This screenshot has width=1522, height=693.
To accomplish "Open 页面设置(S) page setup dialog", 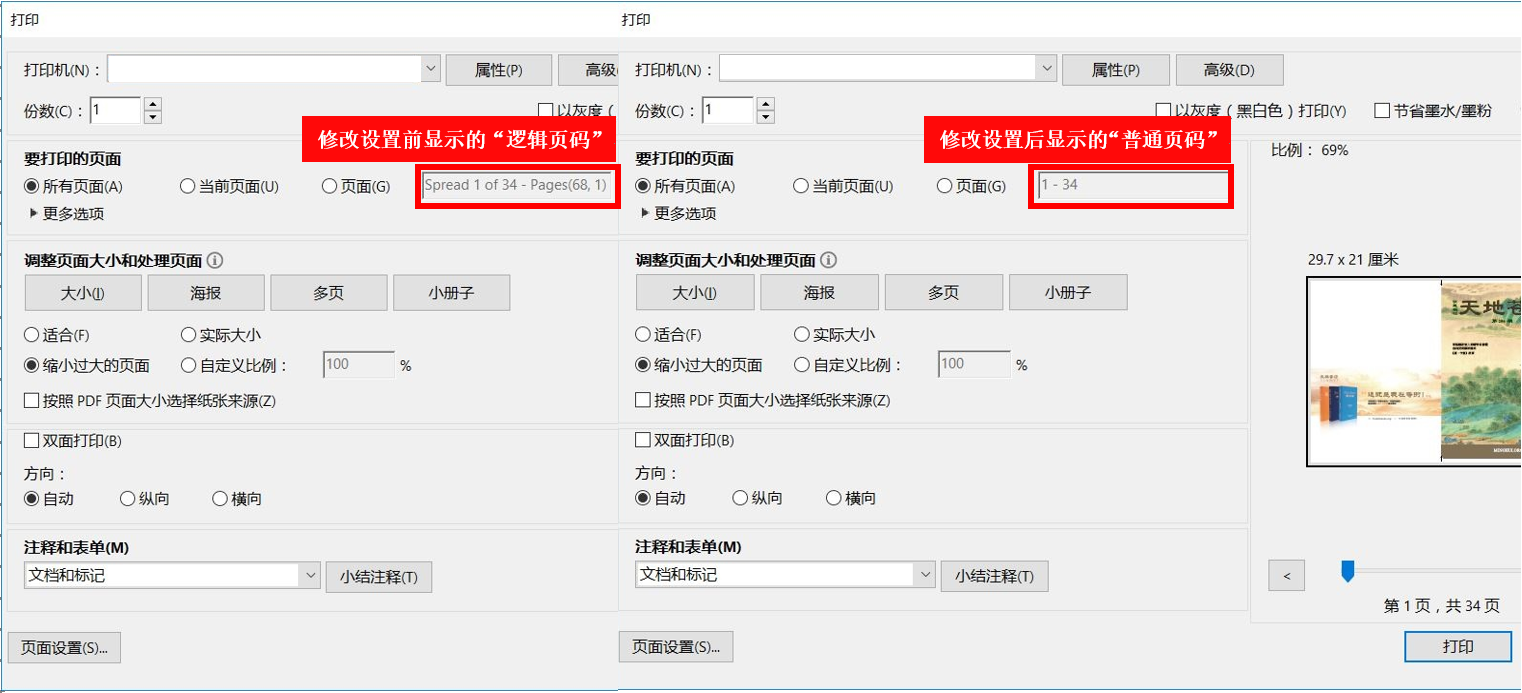I will coord(676,646).
